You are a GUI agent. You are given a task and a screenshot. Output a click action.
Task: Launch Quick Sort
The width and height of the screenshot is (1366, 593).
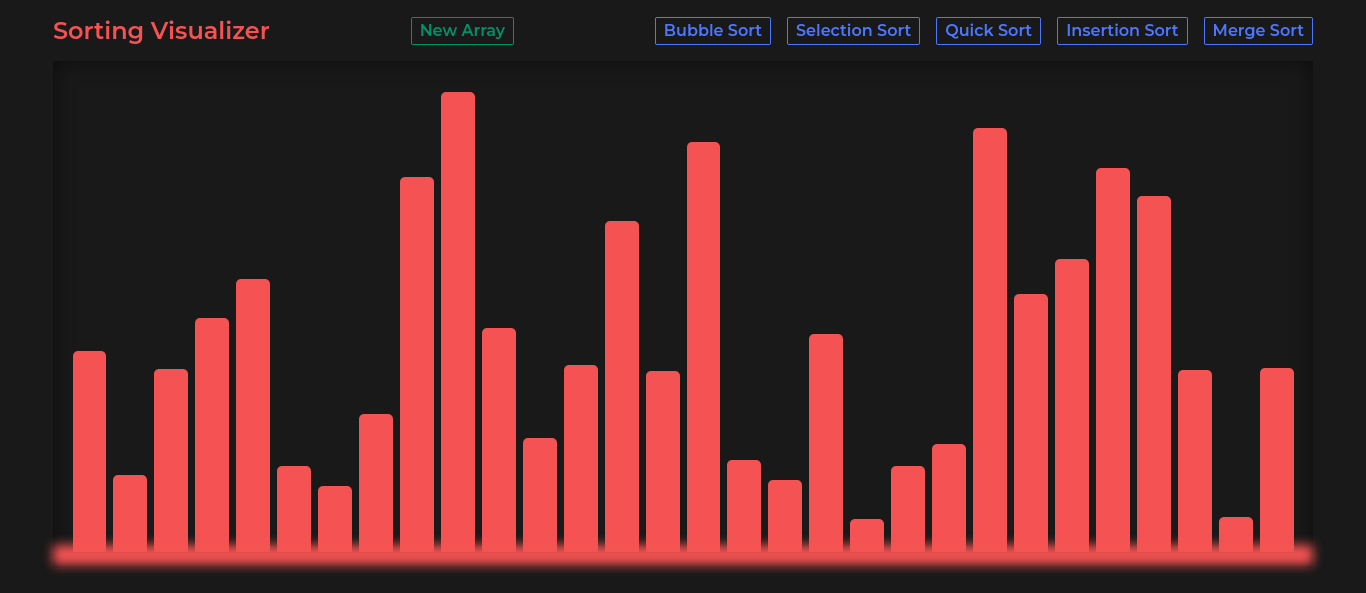click(988, 31)
